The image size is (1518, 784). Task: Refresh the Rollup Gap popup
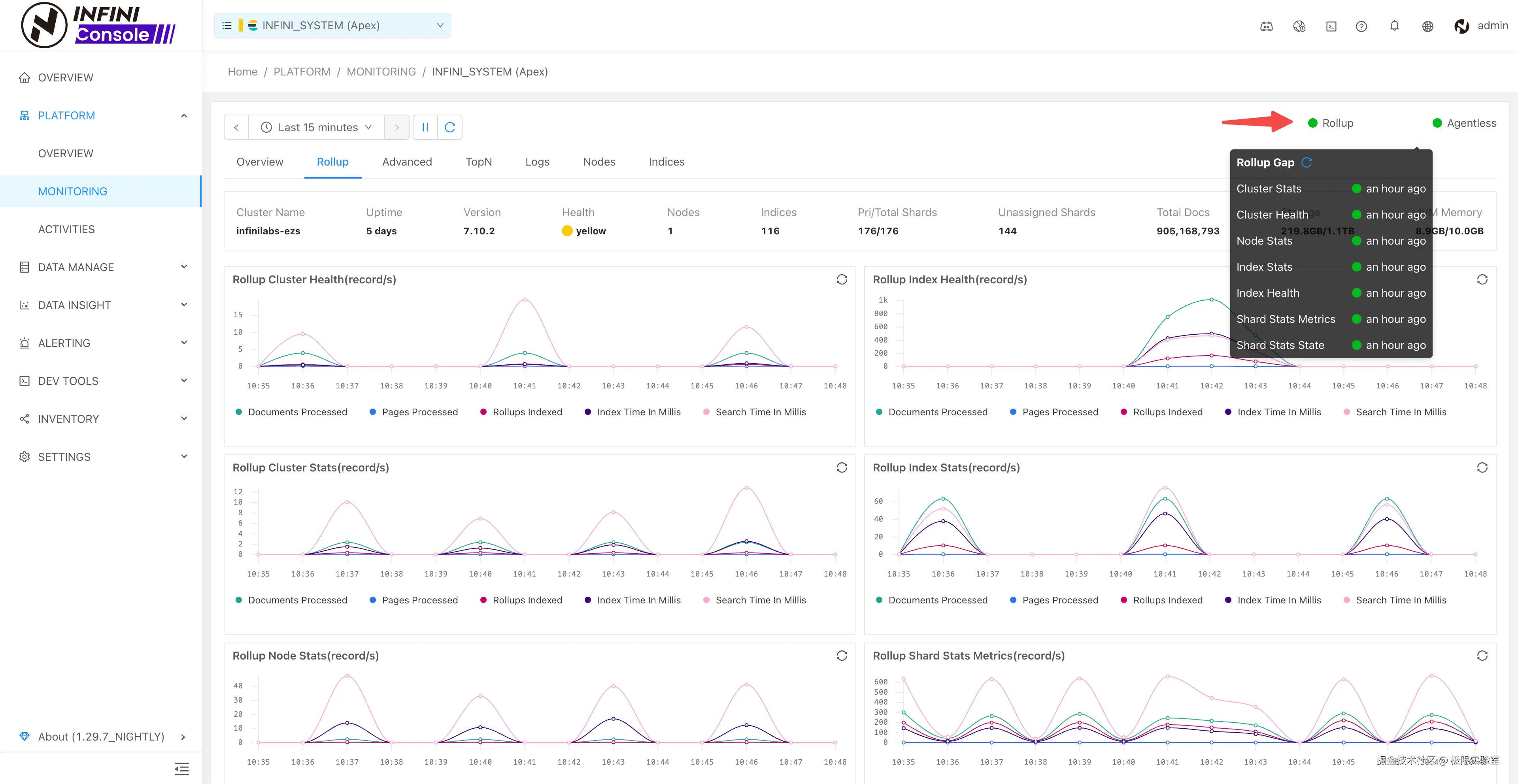pos(1307,162)
